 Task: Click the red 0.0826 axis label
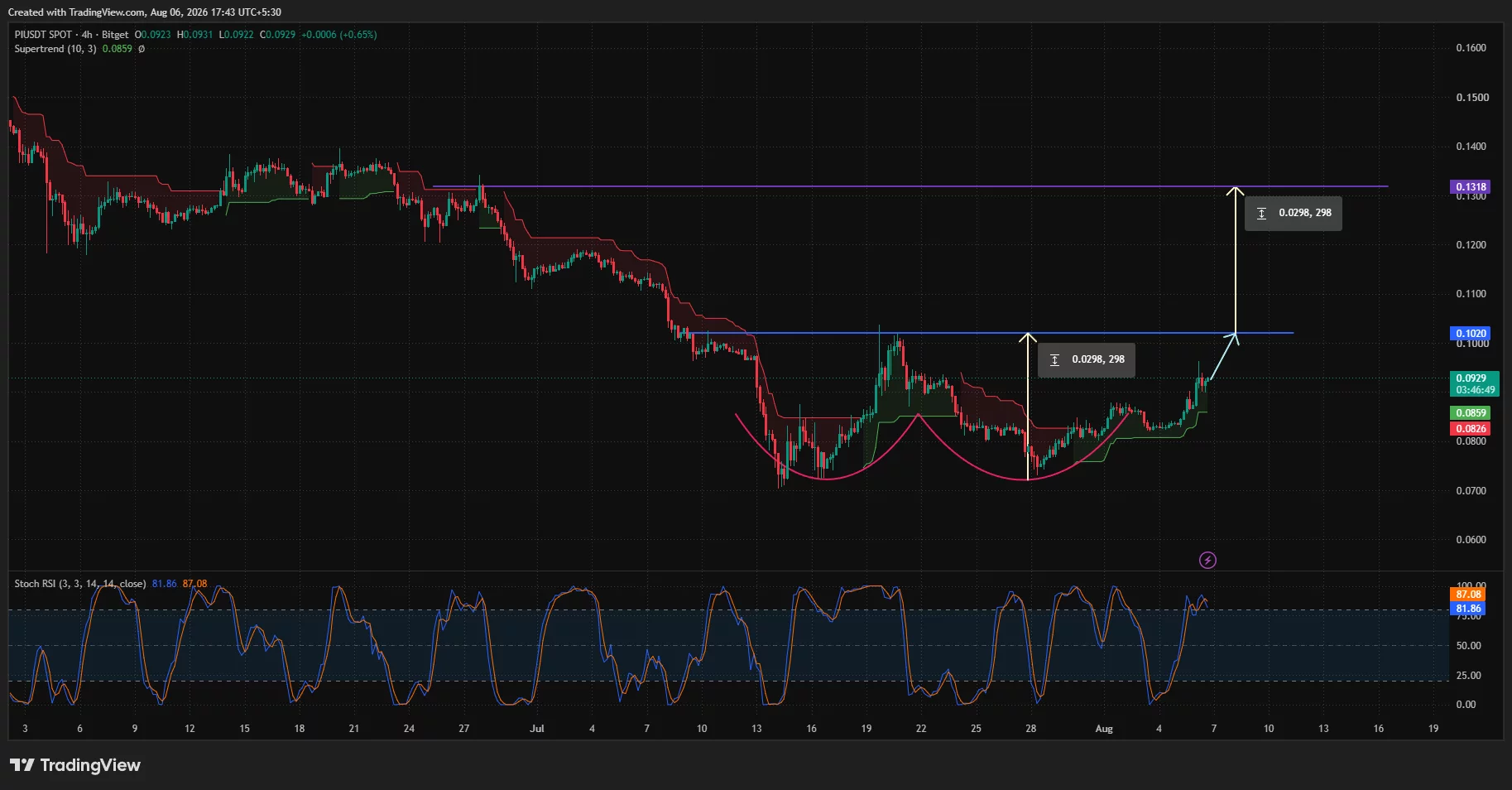point(1471,429)
